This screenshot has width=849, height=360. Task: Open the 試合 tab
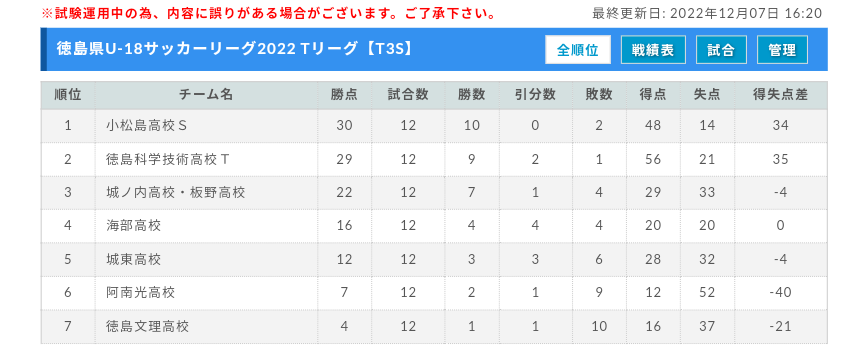pos(721,50)
